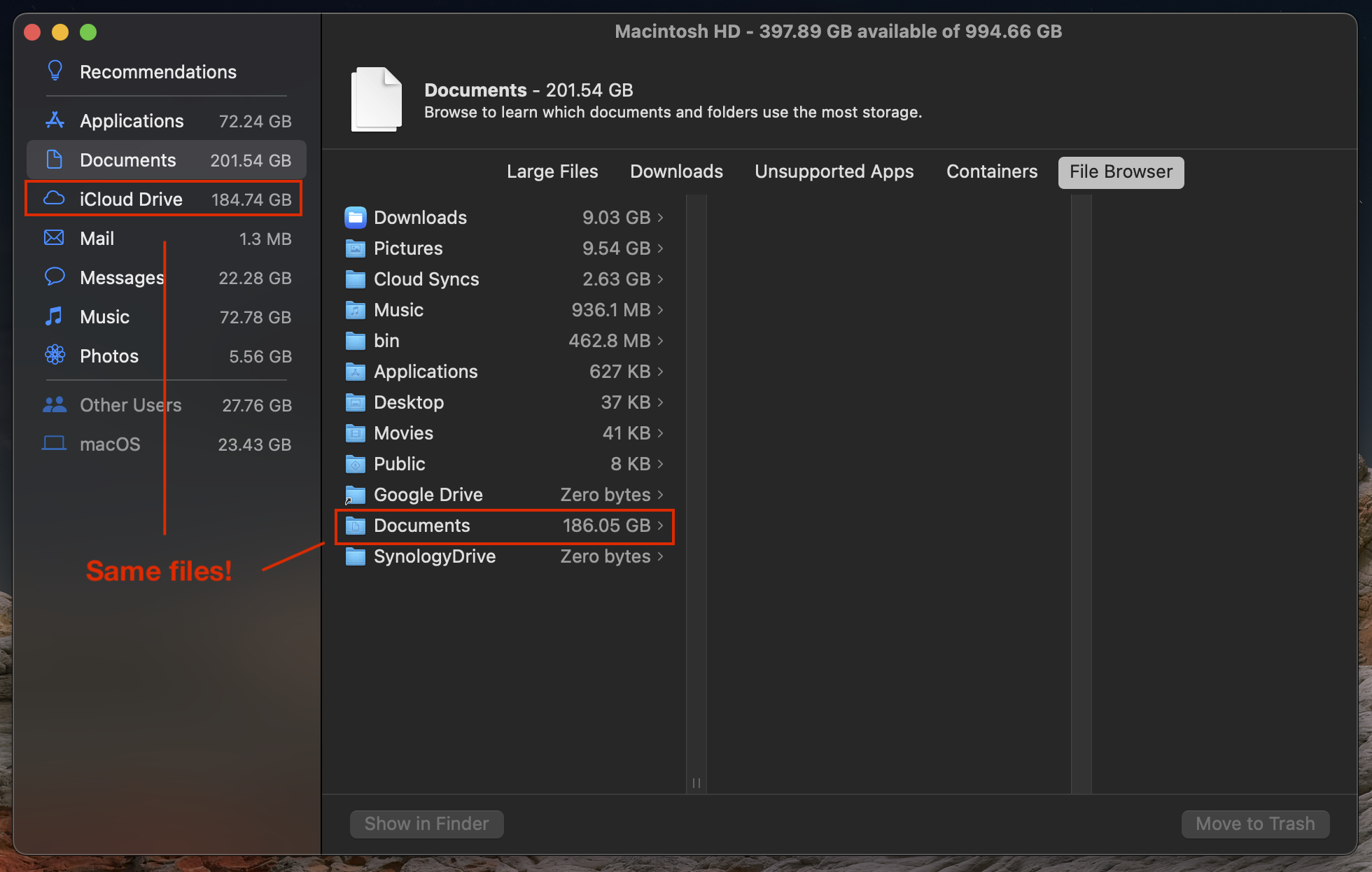The height and width of the screenshot is (872, 1372).
Task: Click the Cloud Syncs folder icon
Action: [356, 279]
